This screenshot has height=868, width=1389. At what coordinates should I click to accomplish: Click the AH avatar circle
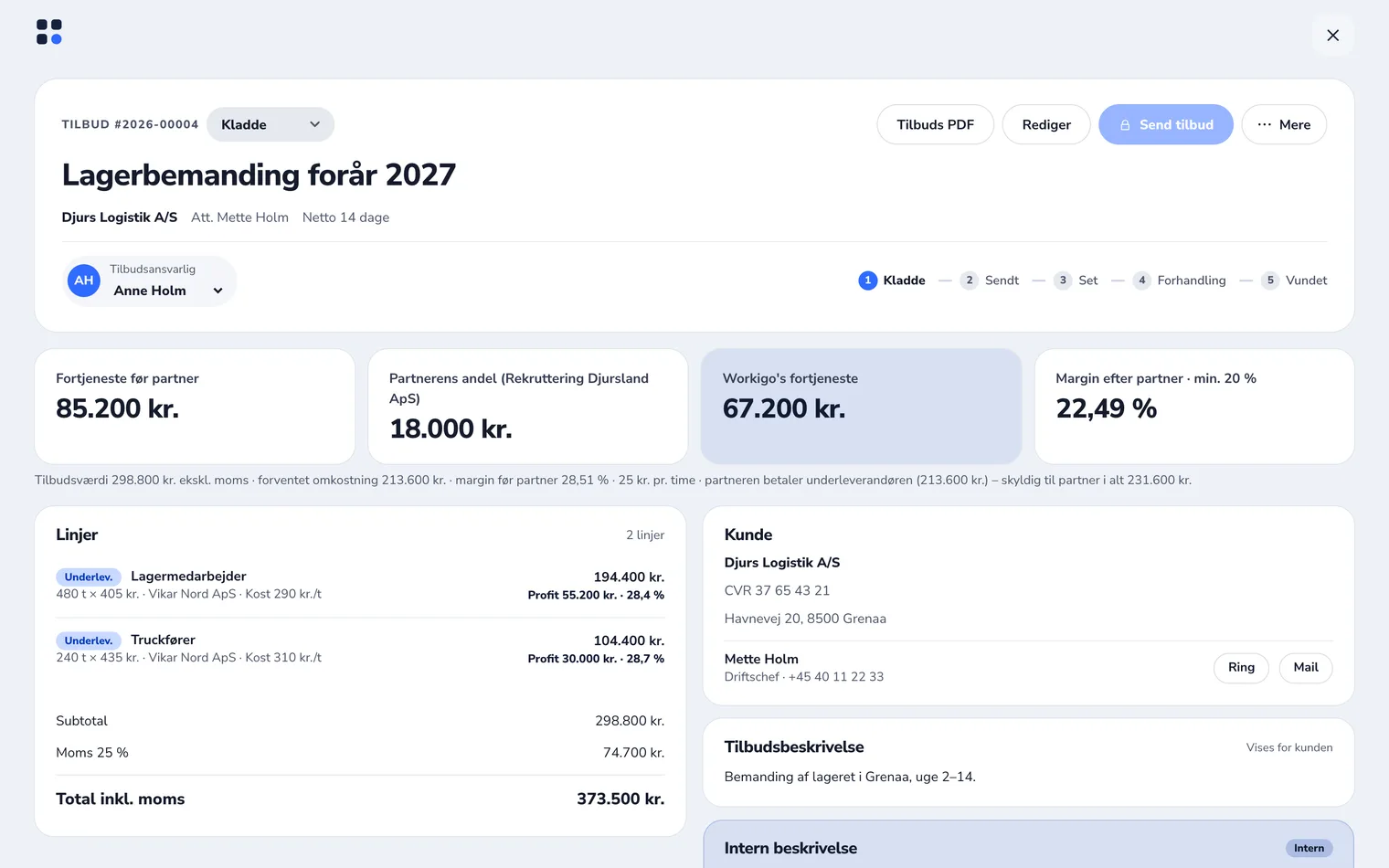(x=84, y=281)
